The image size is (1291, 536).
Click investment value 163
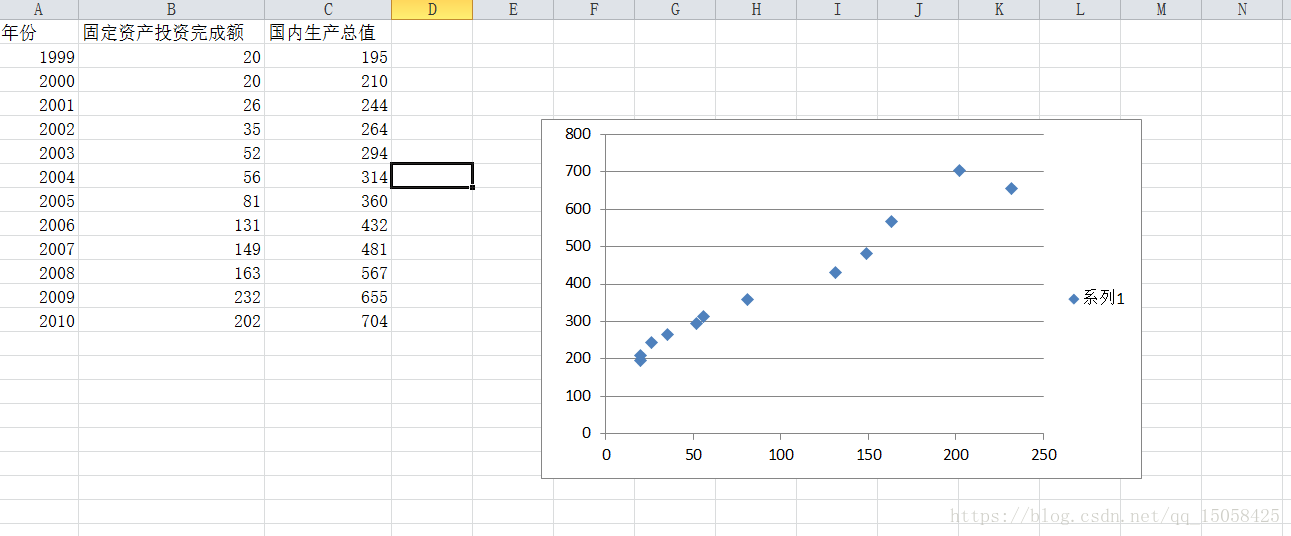(x=171, y=272)
